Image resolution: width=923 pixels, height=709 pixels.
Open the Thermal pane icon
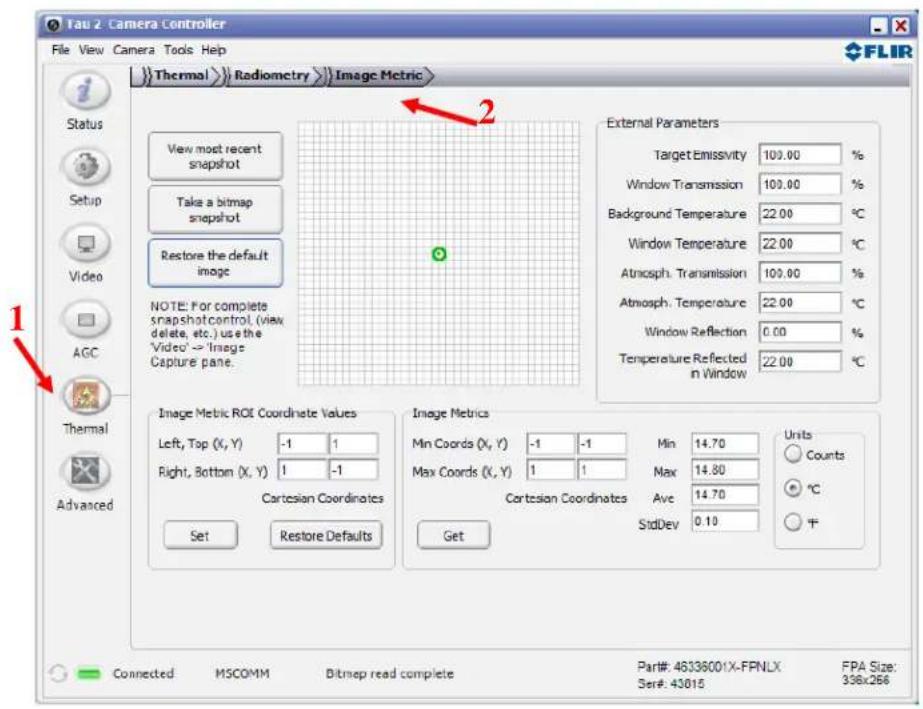(x=87, y=396)
